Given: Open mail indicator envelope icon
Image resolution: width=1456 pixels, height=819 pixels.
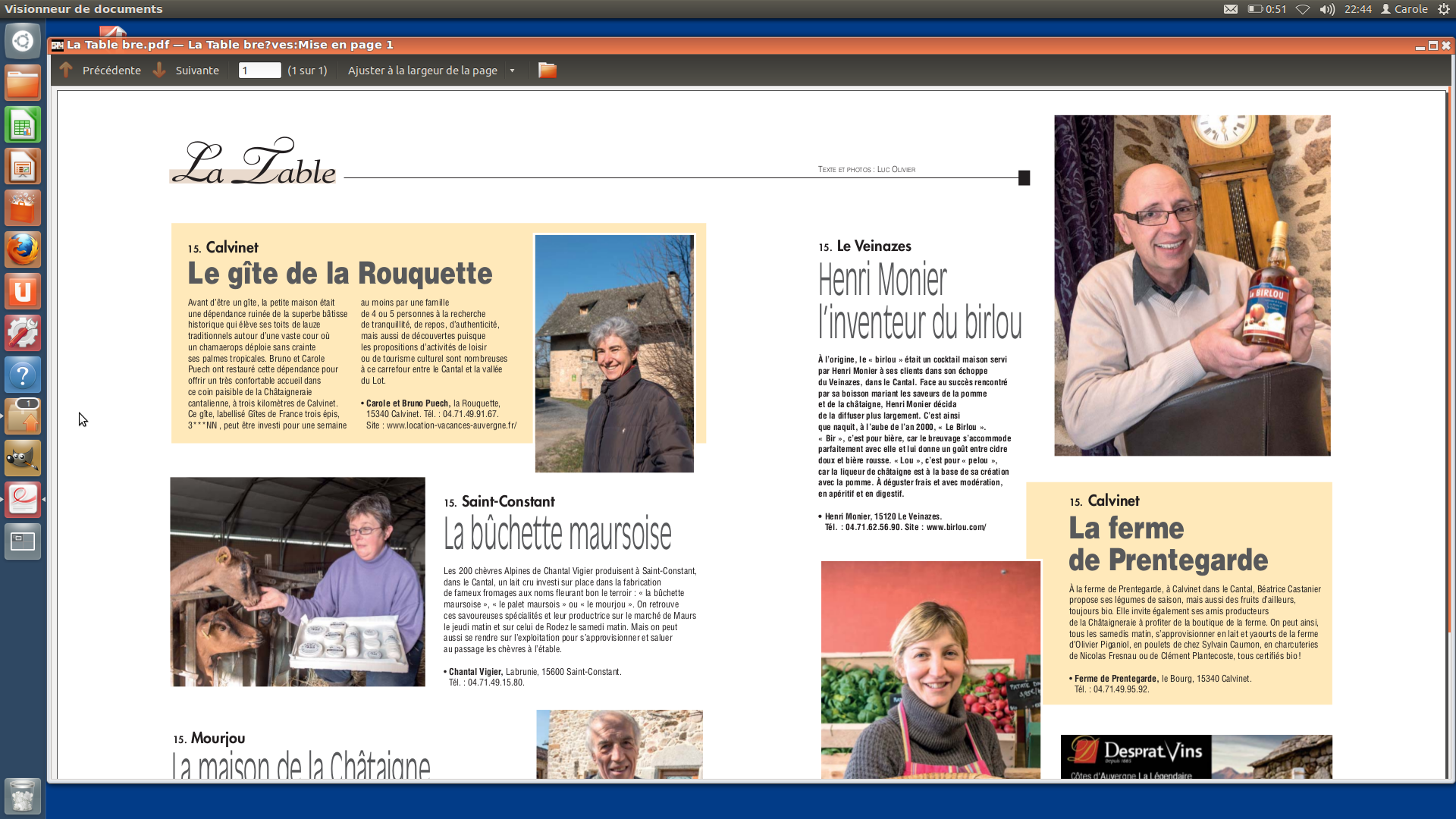Looking at the screenshot, I should click(x=1231, y=9).
